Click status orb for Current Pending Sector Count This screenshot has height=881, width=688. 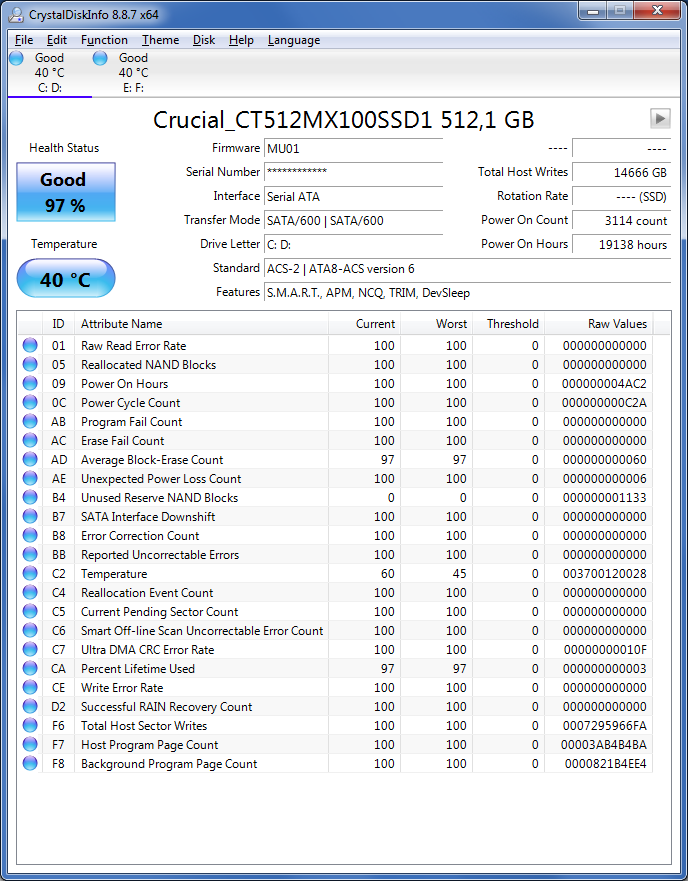click(30, 612)
